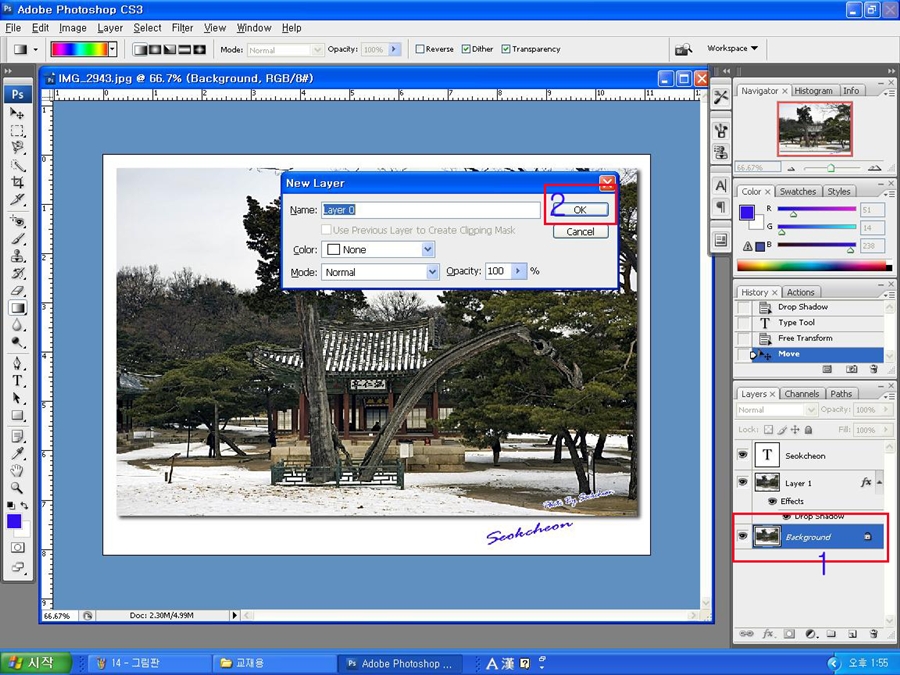
Task: Select the Clone Stamp tool
Action: pyautogui.click(x=17, y=255)
